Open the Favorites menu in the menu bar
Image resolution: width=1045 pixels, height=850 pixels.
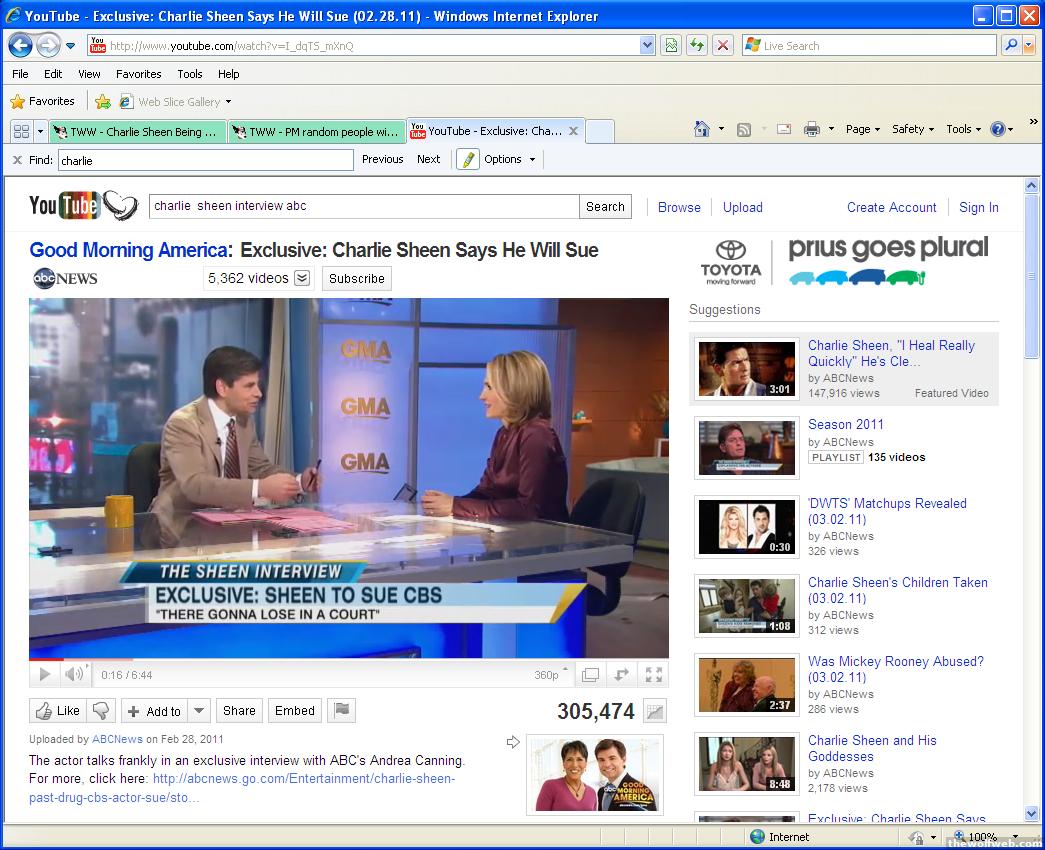[x=139, y=74]
